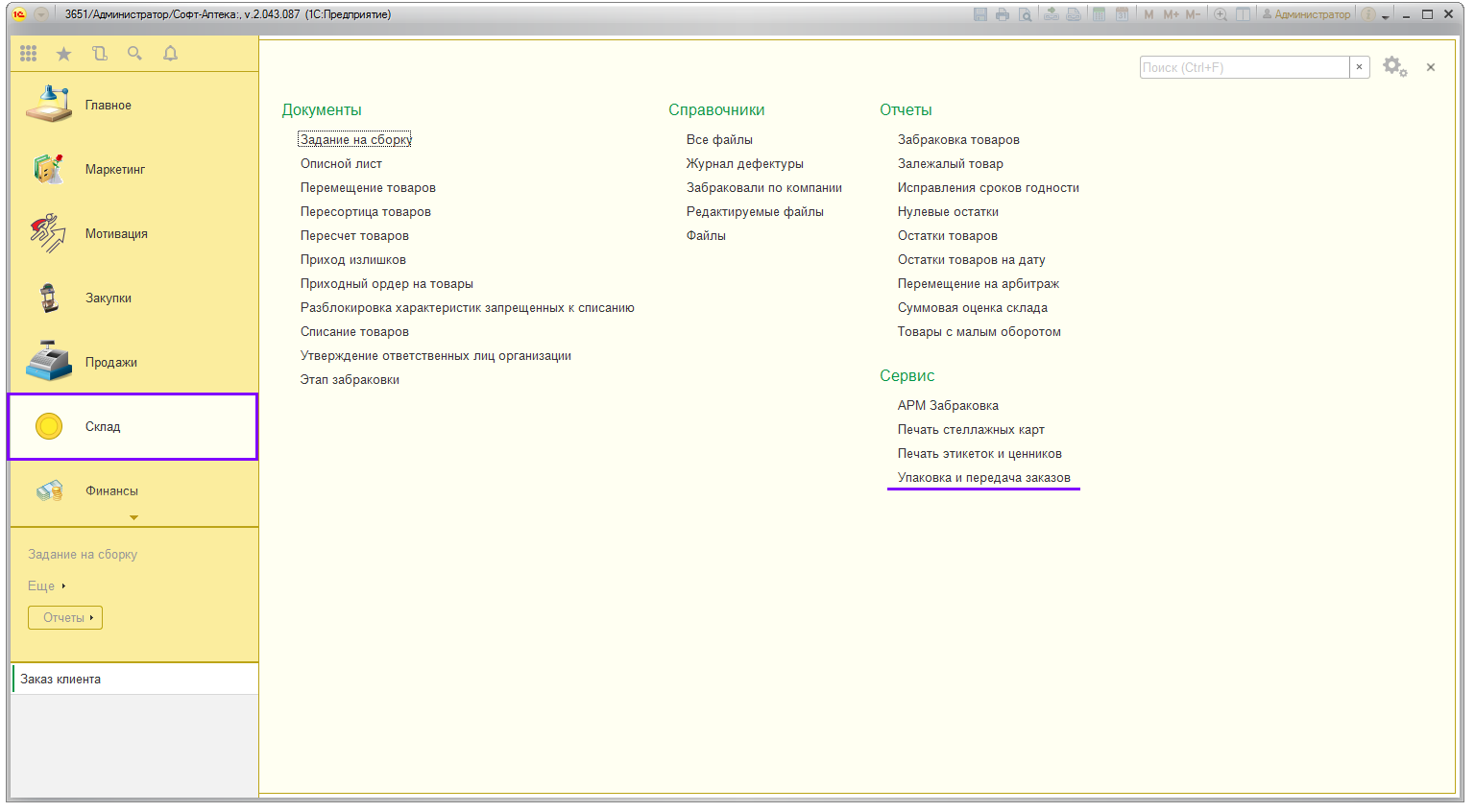Viewport: 1475px width, 812px height.
Task: Clear the search field with the x button
Action: [x=1359, y=67]
